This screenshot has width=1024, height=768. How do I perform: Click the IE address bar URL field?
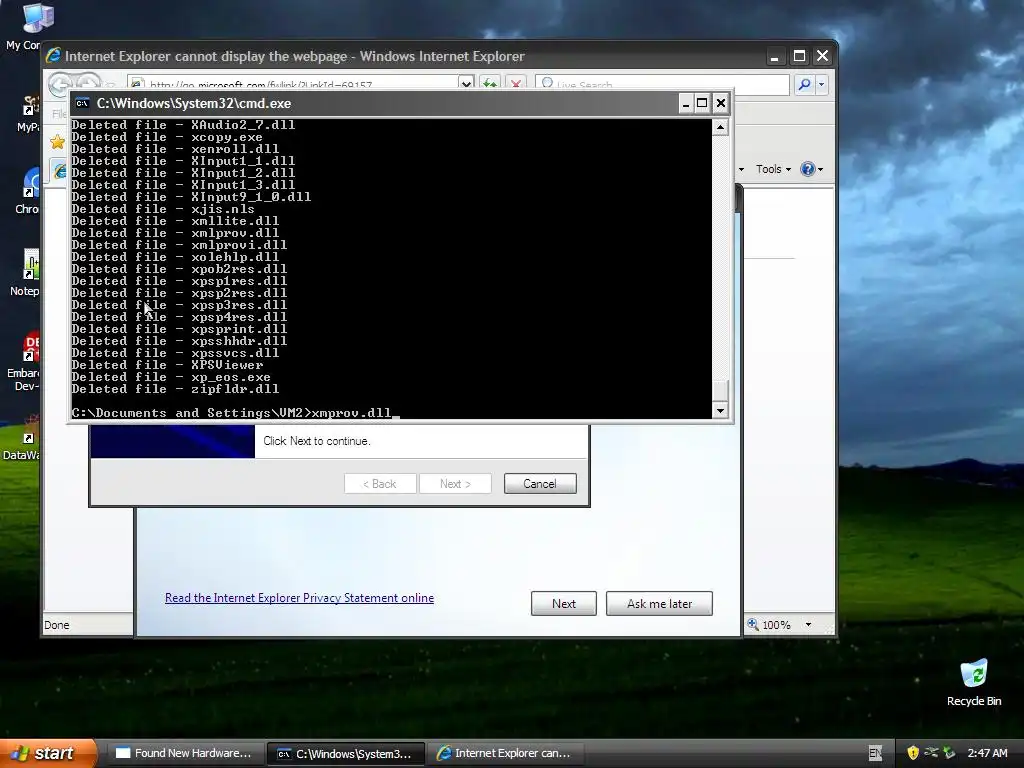pos(293,84)
